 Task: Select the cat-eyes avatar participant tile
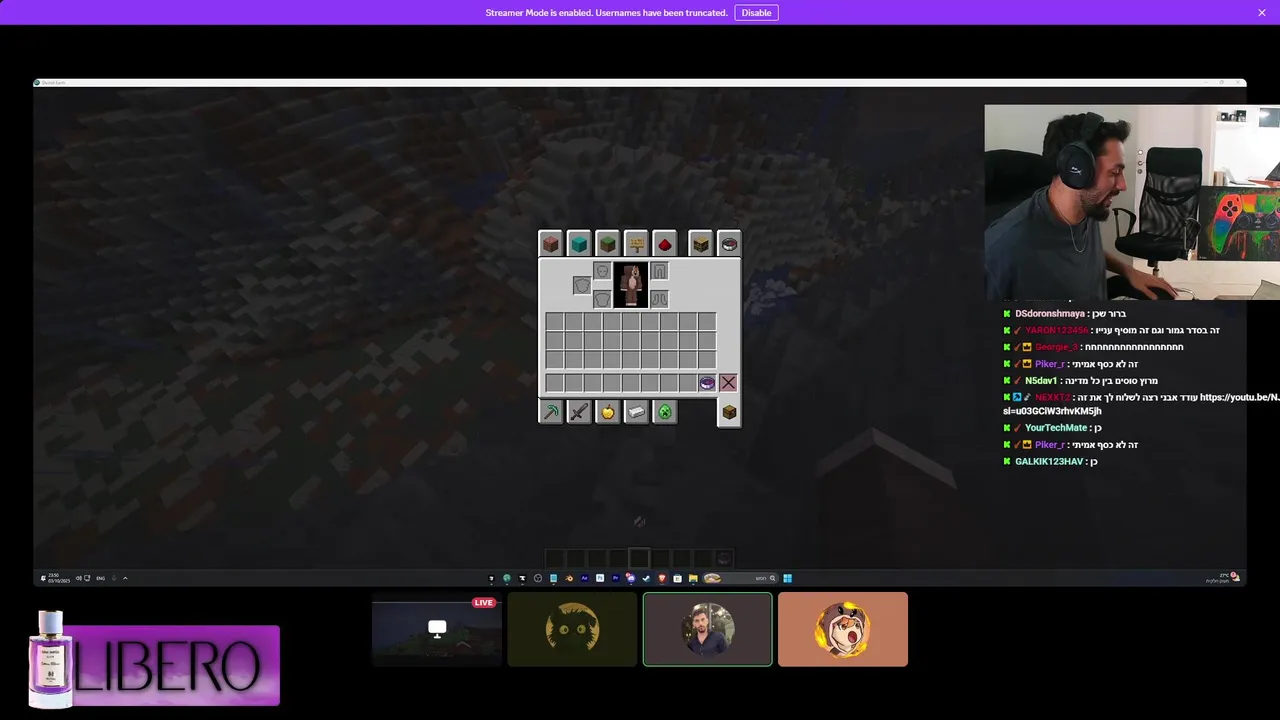pos(572,629)
